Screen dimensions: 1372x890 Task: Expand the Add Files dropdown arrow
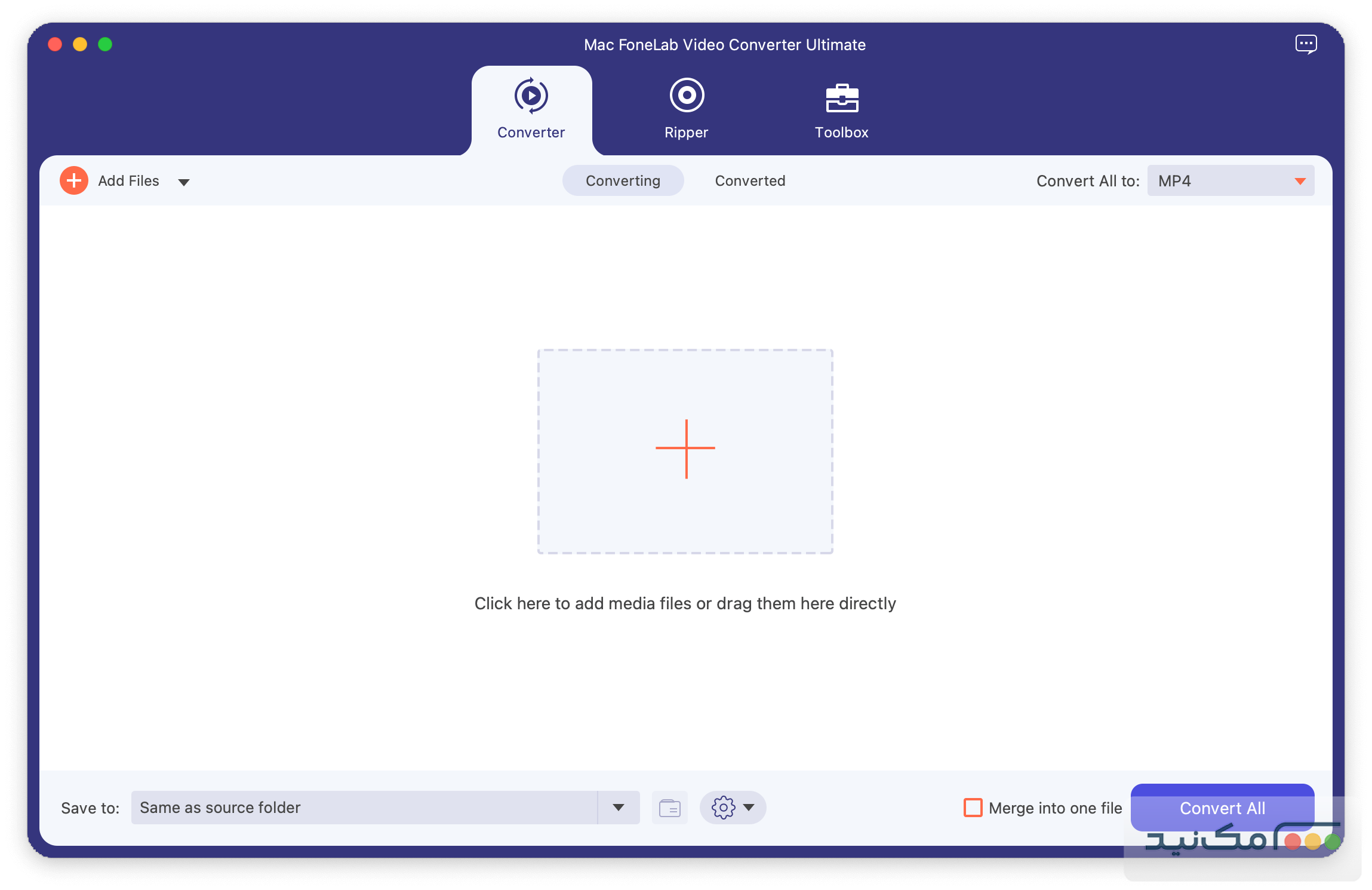click(x=184, y=181)
